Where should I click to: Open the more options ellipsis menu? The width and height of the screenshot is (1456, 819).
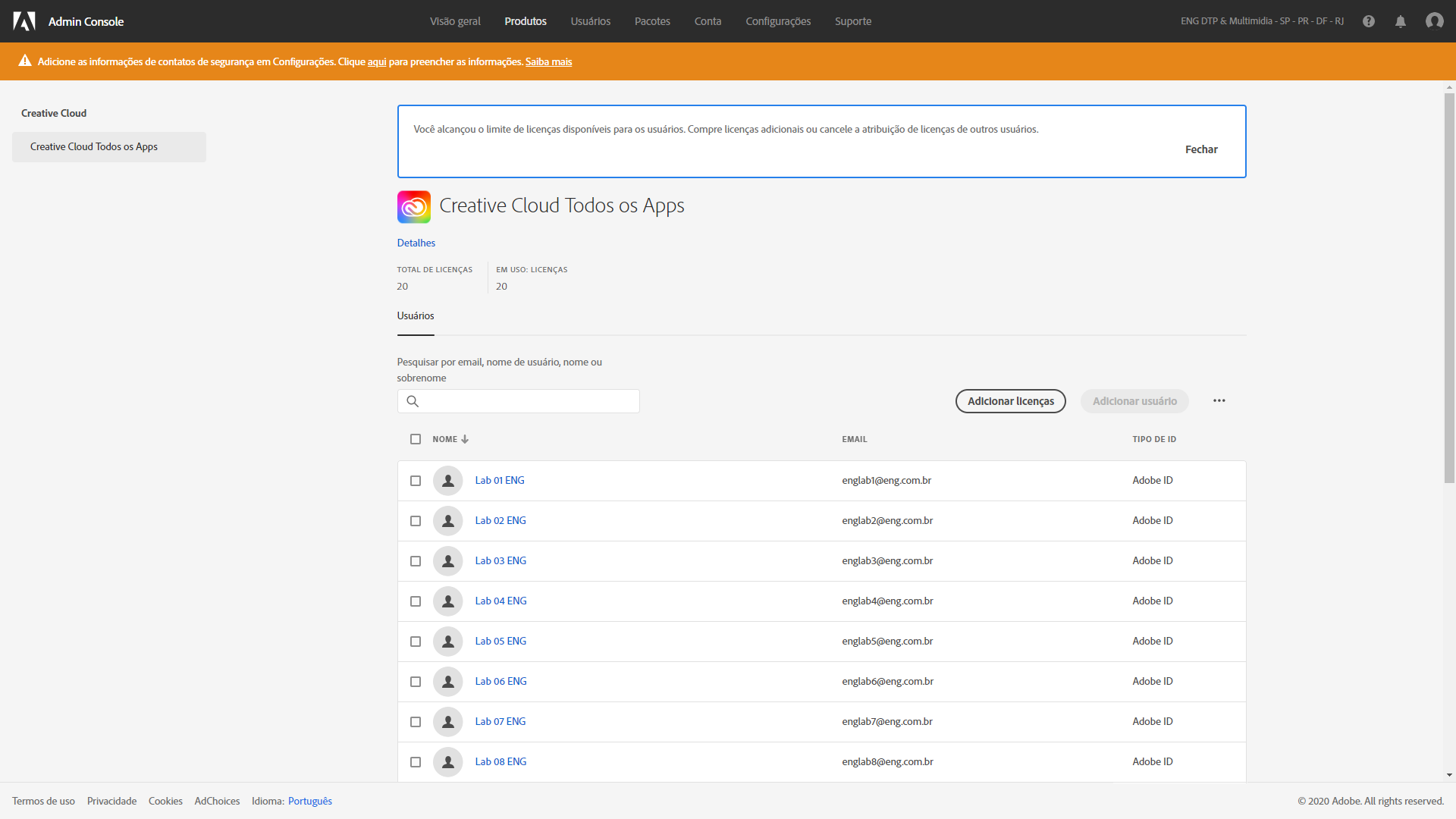coord(1219,400)
